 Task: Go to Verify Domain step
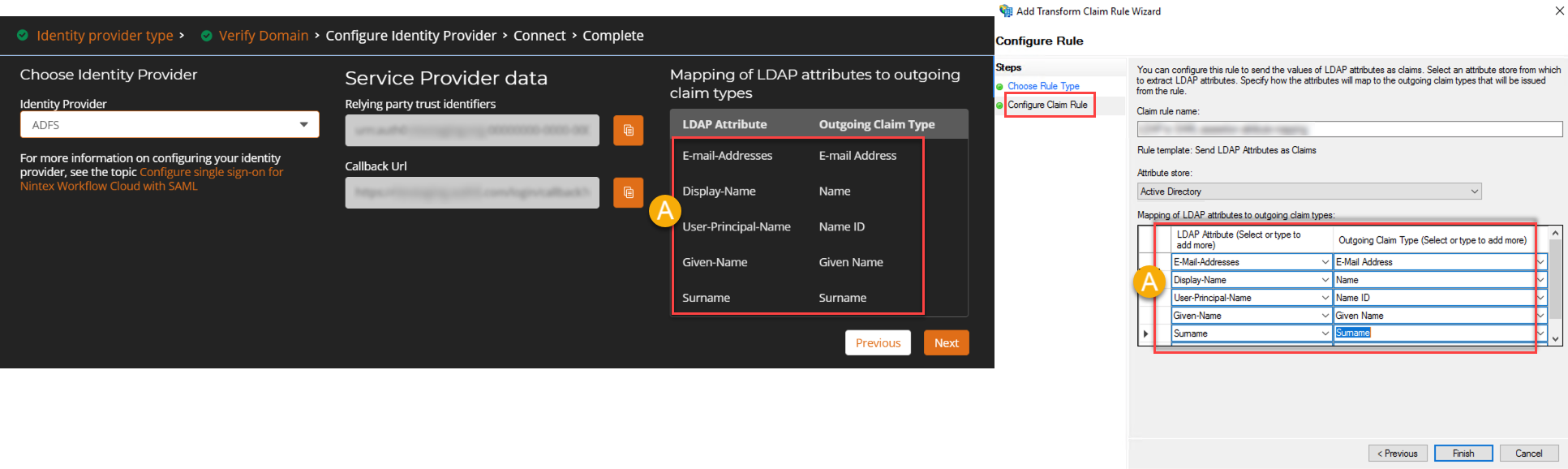264,36
